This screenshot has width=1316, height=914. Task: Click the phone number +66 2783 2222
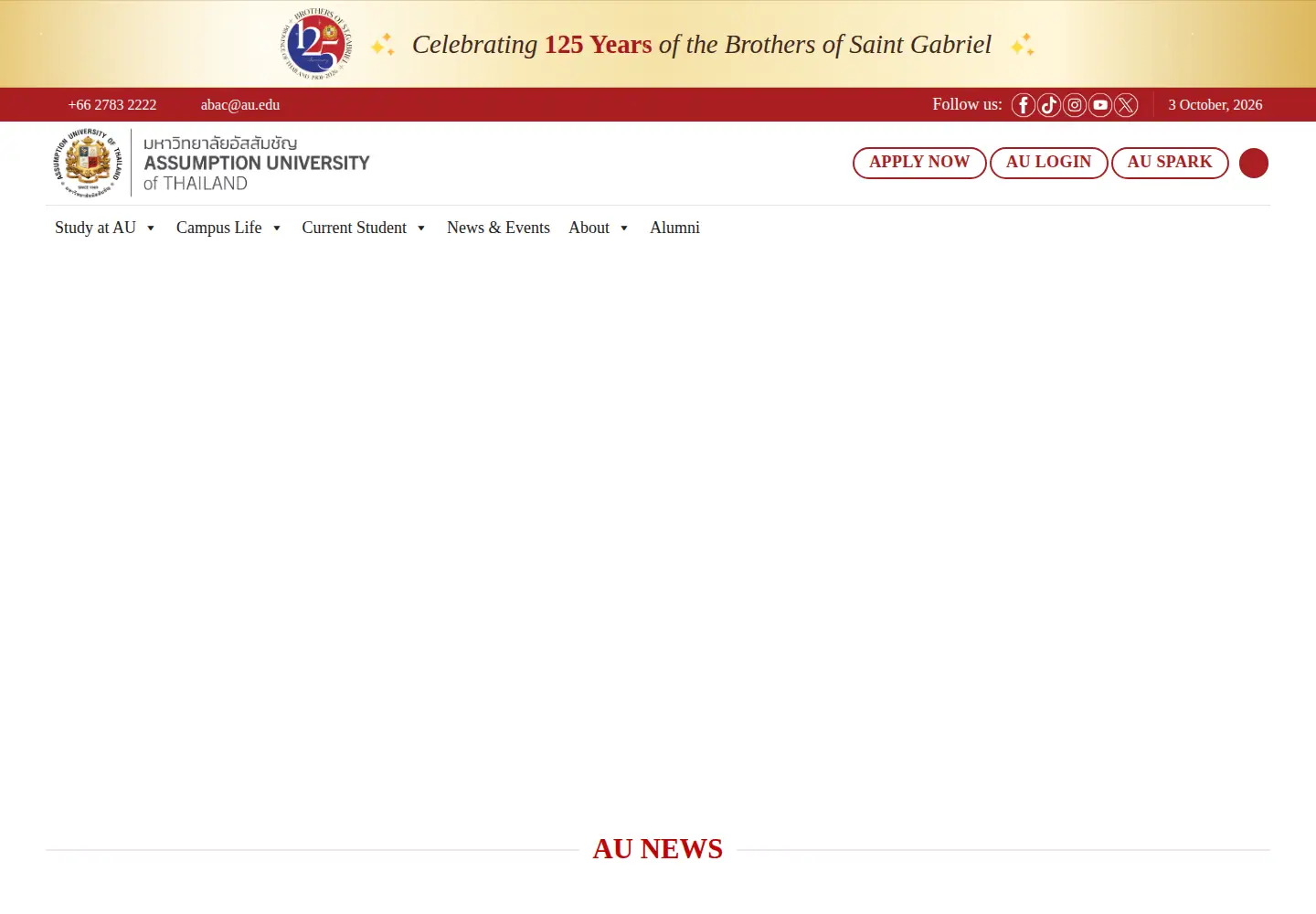(112, 105)
